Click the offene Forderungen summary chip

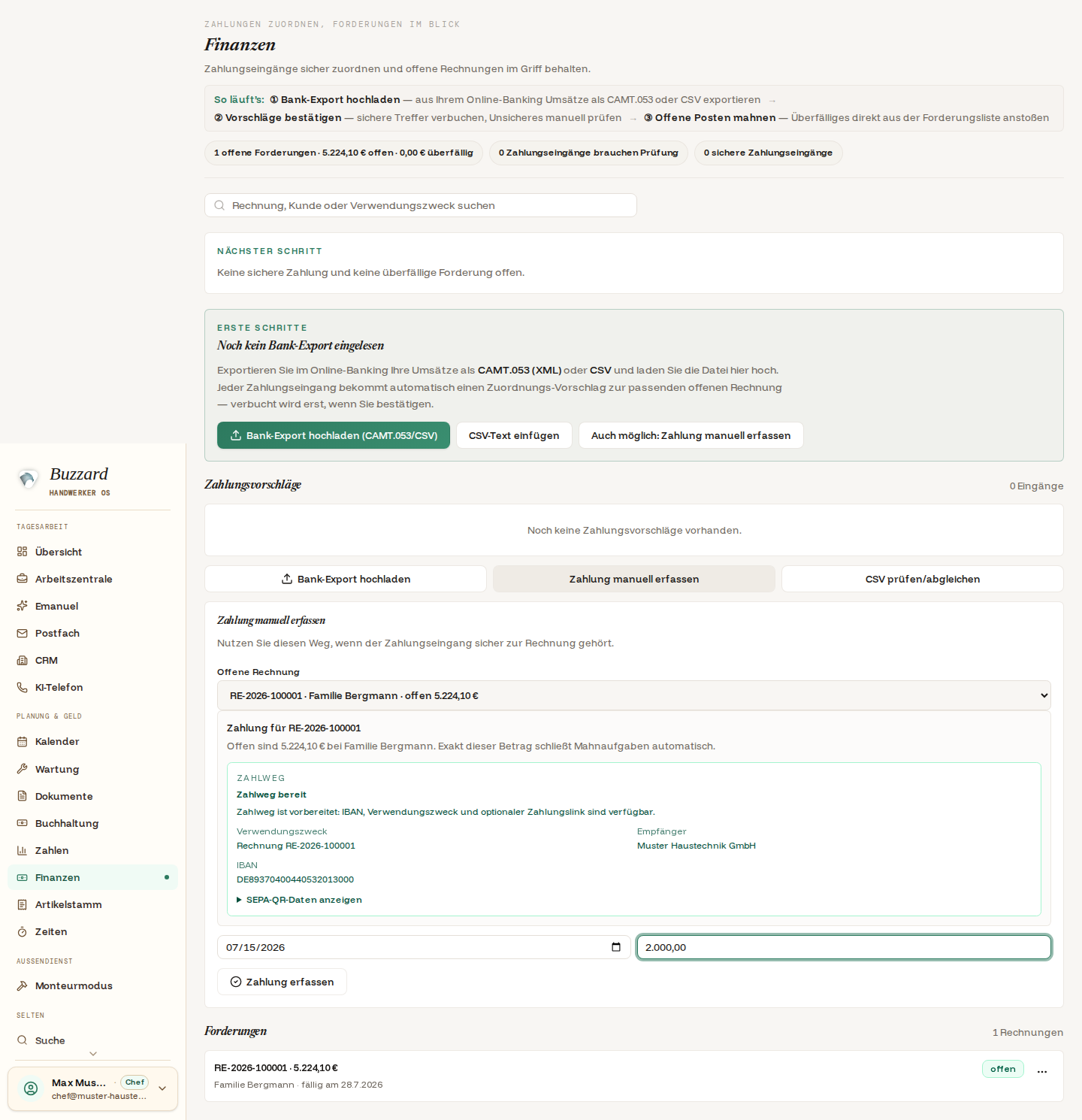tap(343, 153)
